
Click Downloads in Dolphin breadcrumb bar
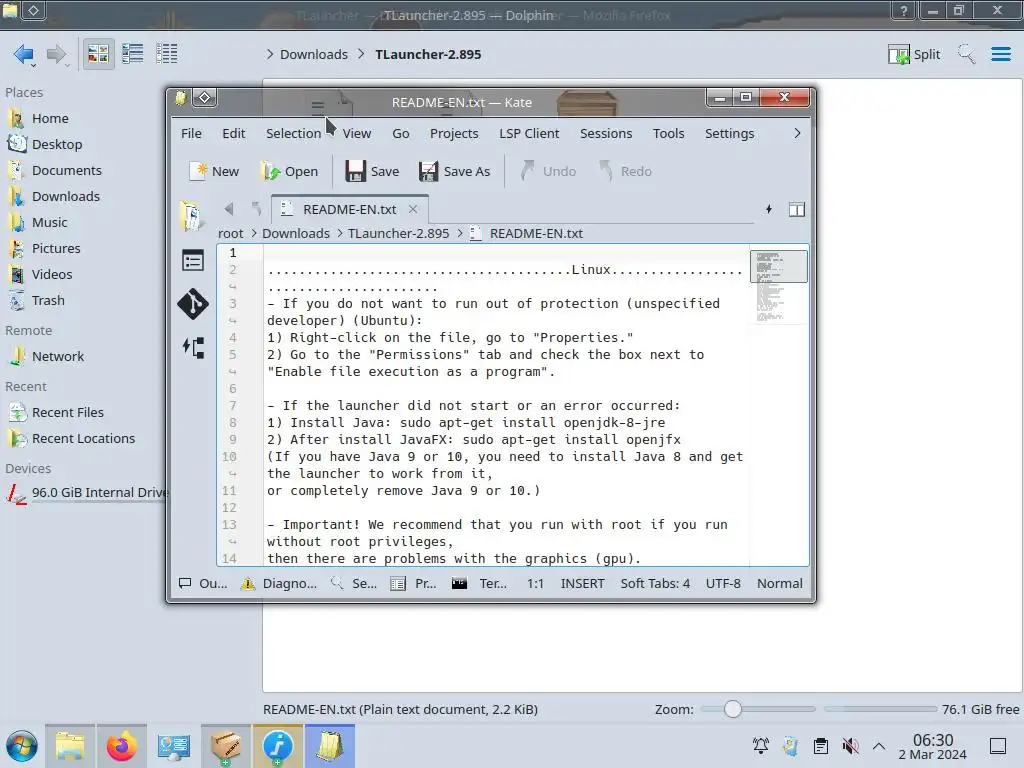coord(313,54)
